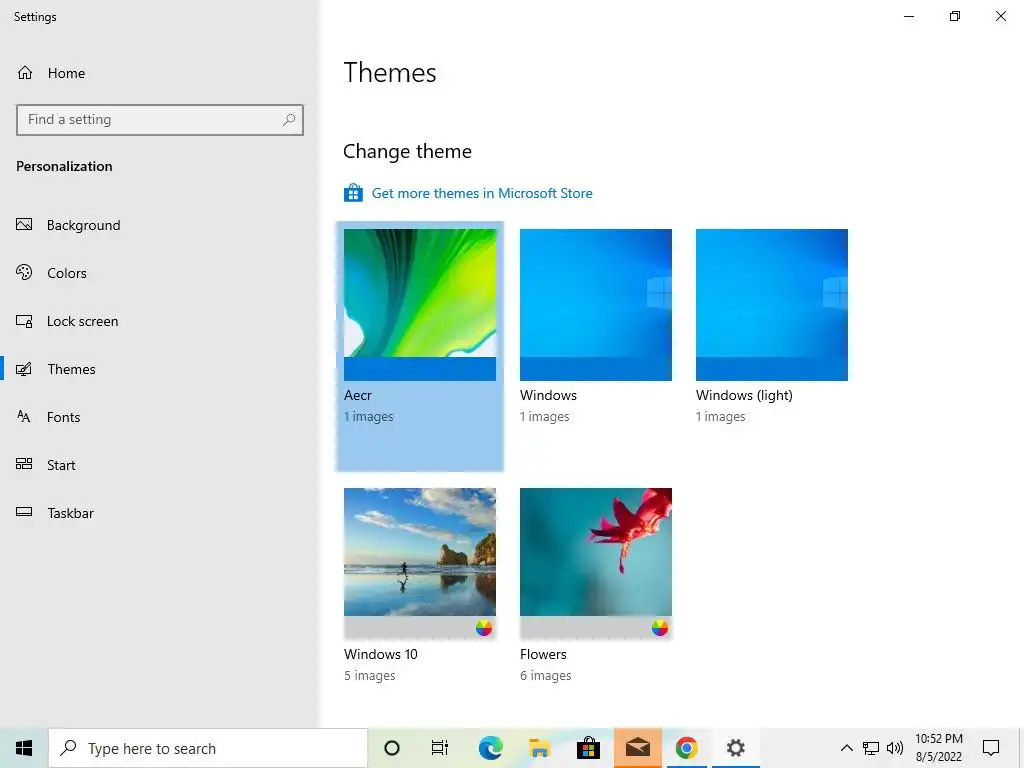The height and width of the screenshot is (768, 1024).
Task: Click the Personalization section heading
Action: point(64,166)
